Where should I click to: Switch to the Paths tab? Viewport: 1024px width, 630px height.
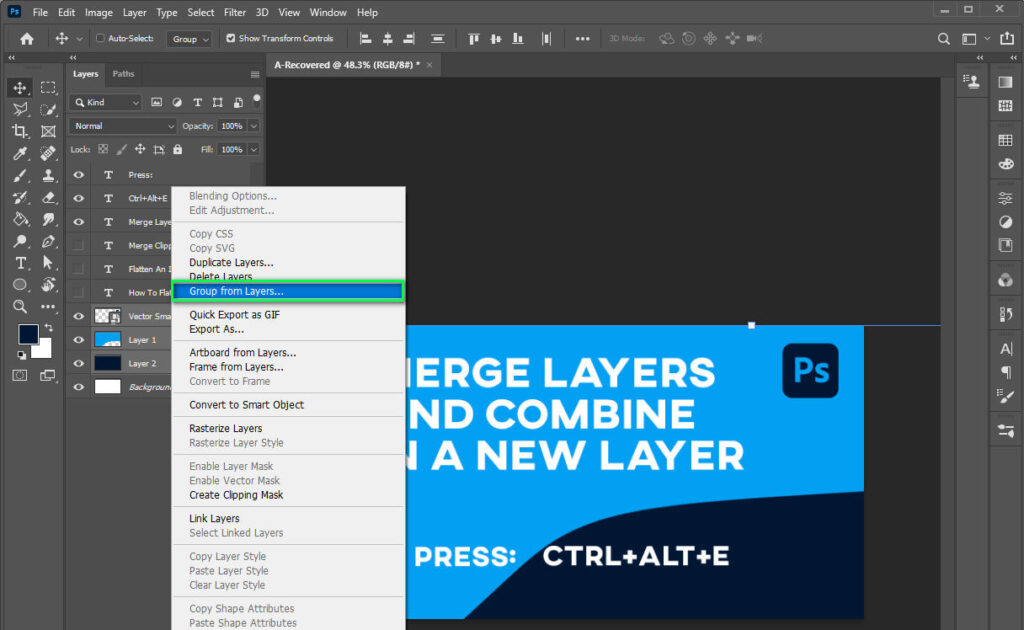123,73
